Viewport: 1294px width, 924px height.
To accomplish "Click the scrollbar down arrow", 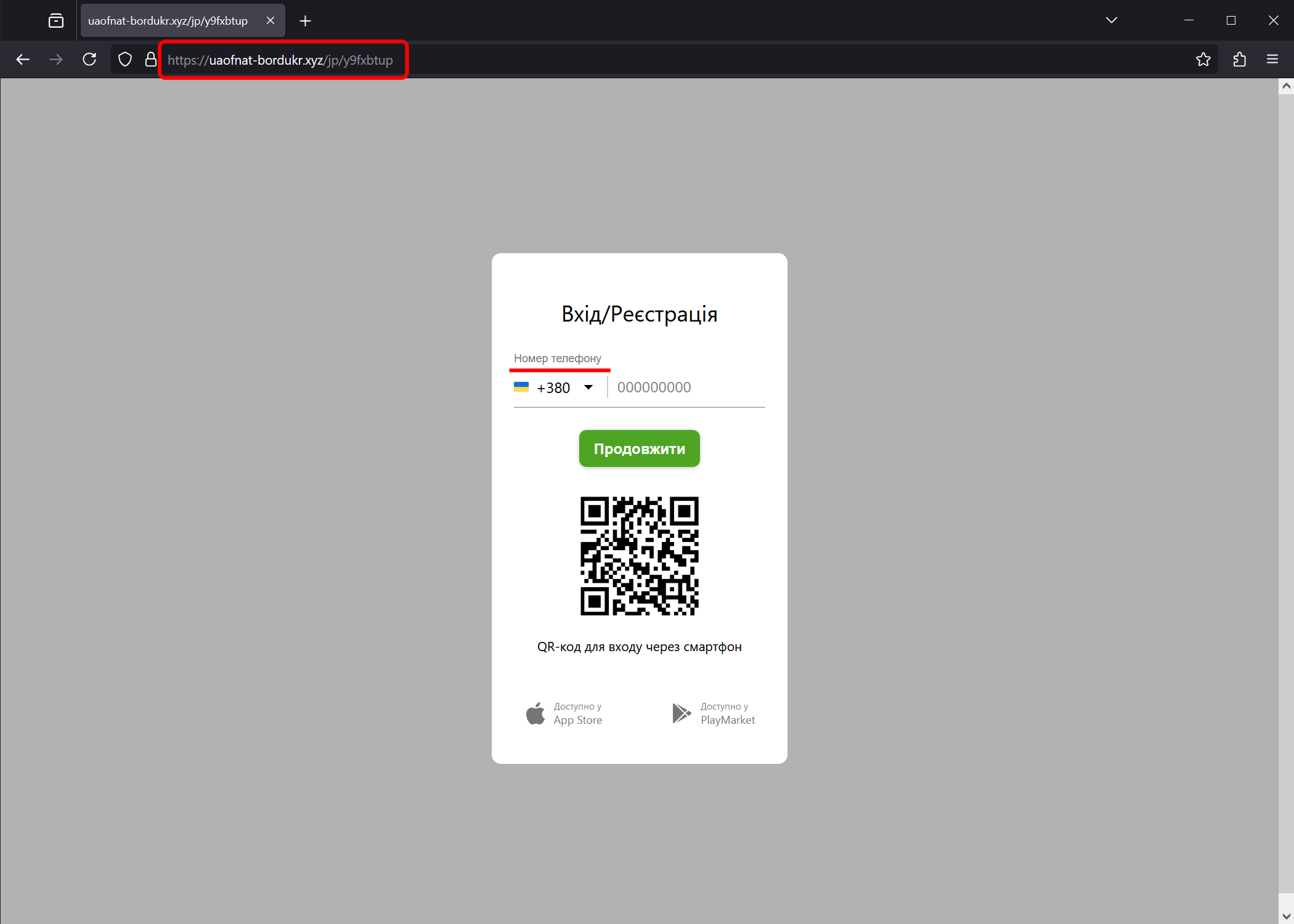I will tap(1286, 917).
